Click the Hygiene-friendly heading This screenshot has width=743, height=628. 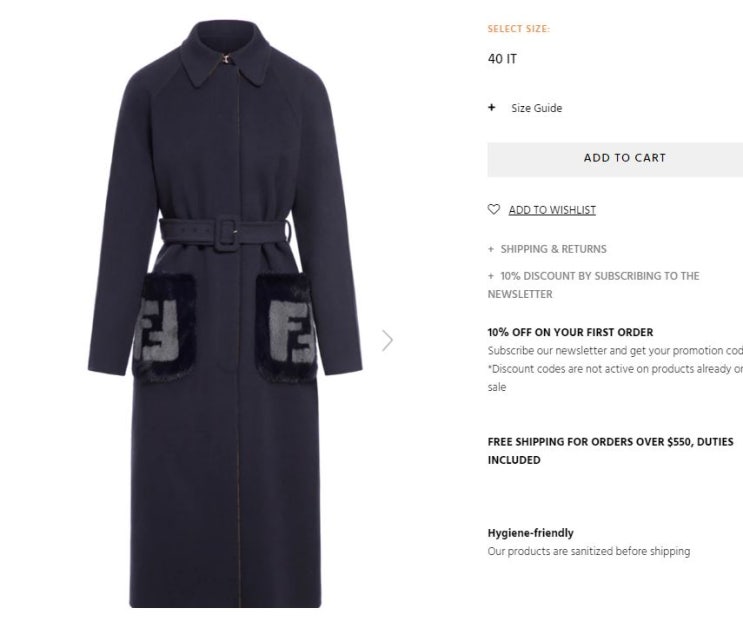(531, 533)
